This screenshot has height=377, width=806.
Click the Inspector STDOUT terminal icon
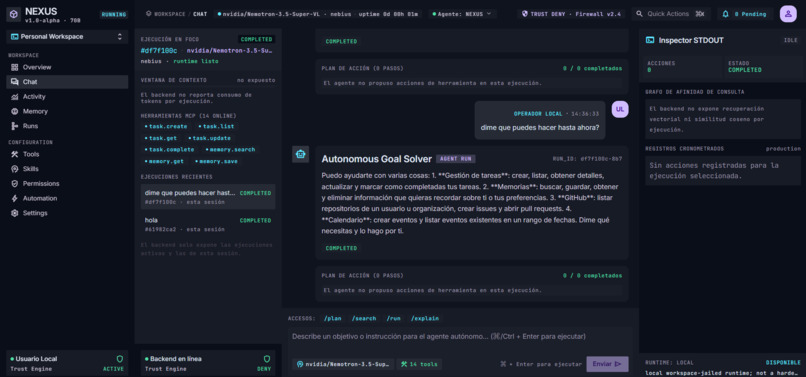coord(650,40)
